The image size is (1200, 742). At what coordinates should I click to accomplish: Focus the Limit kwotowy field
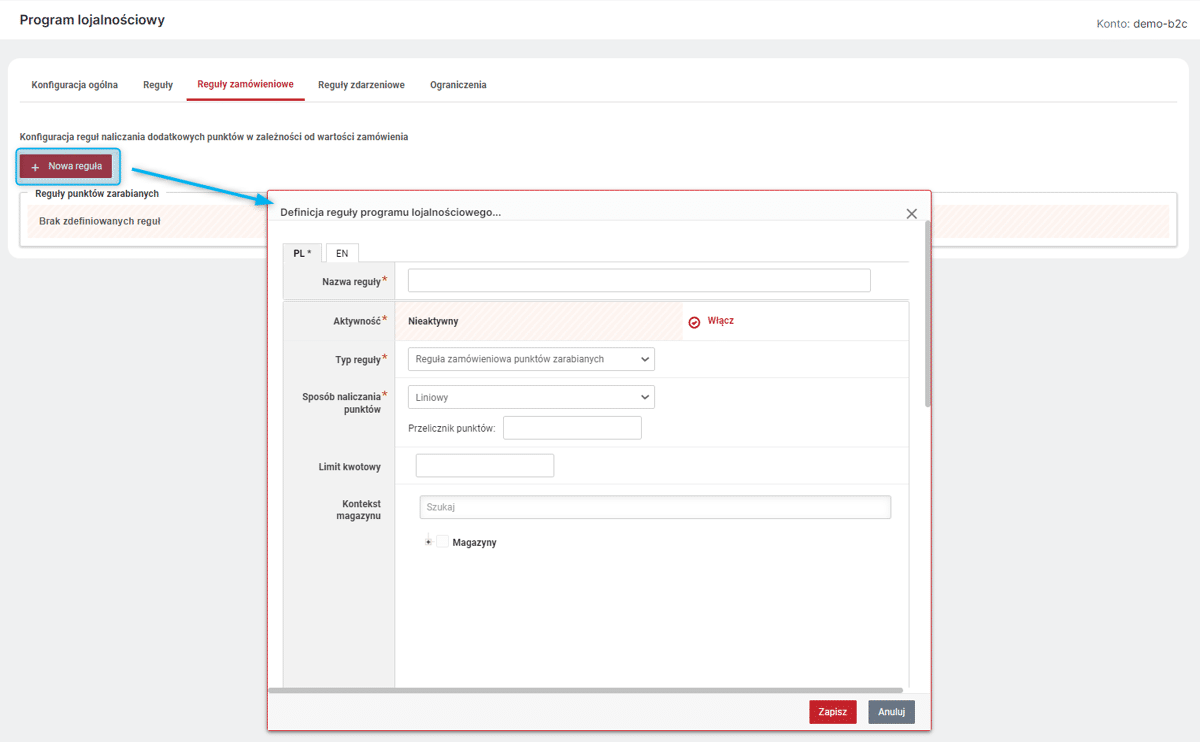pos(485,465)
